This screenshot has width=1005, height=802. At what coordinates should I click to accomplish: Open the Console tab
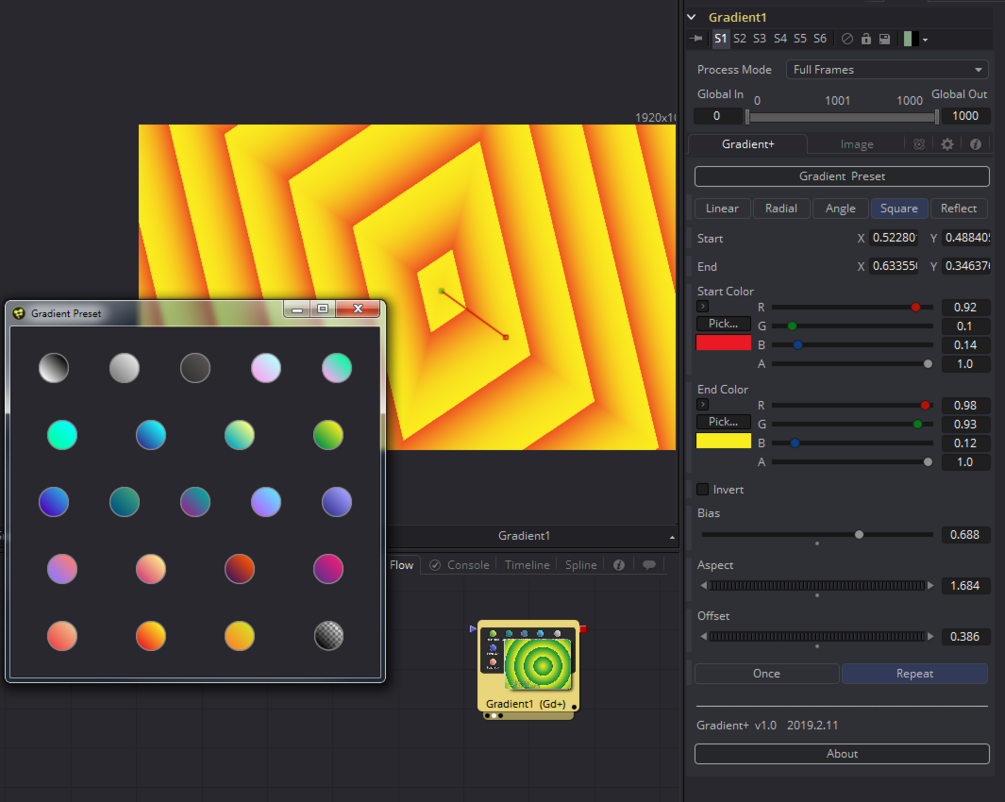pos(461,565)
